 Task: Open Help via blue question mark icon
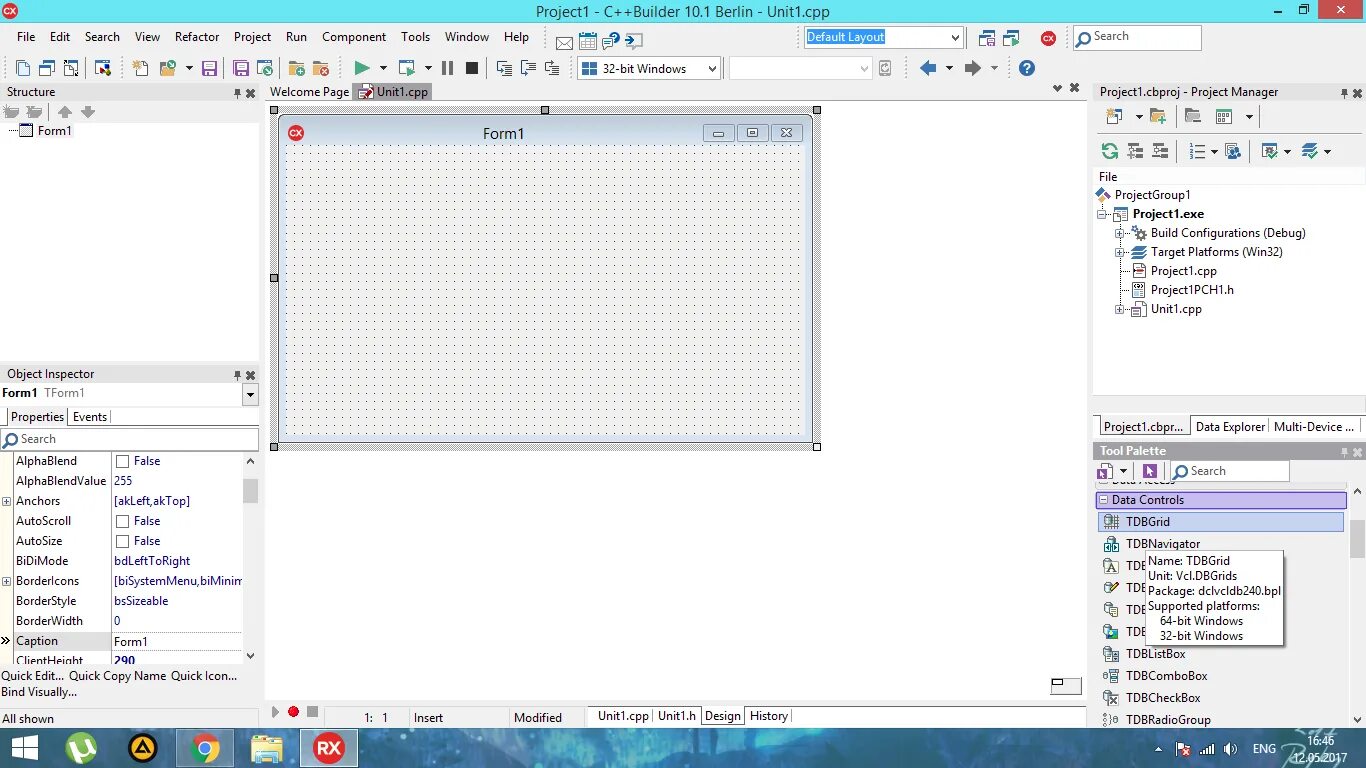point(1026,68)
